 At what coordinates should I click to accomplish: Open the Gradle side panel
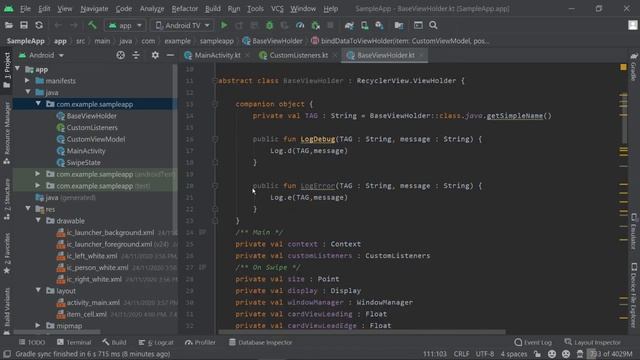pyautogui.click(x=633, y=67)
